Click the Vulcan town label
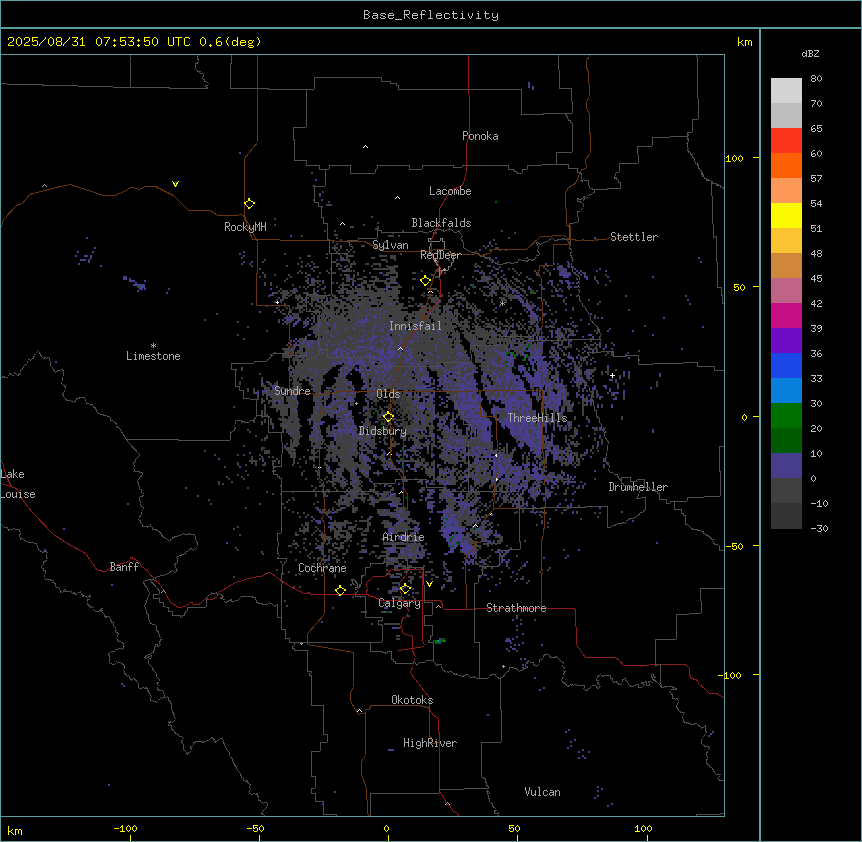Viewport: 862px width, 842px height. (543, 792)
